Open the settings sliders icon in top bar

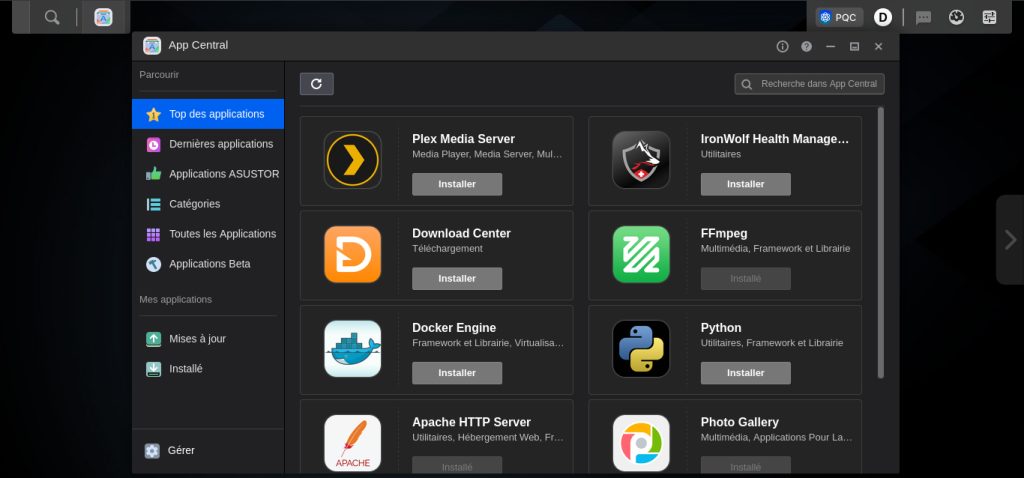pos(989,18)
